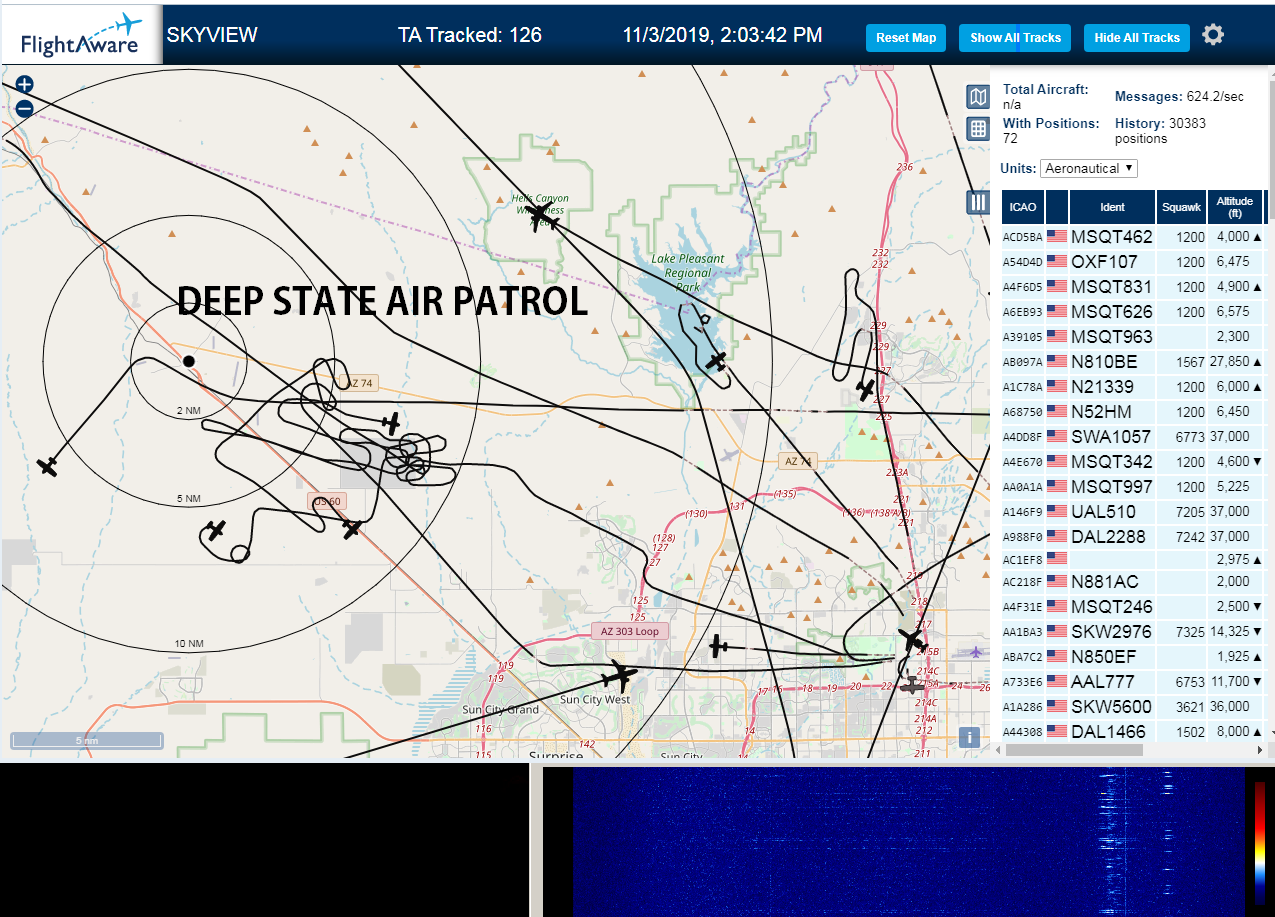Screen dimensions: 1275x917
Task: Sort the table by the Ident column
Action: [x=1112, y=207]
